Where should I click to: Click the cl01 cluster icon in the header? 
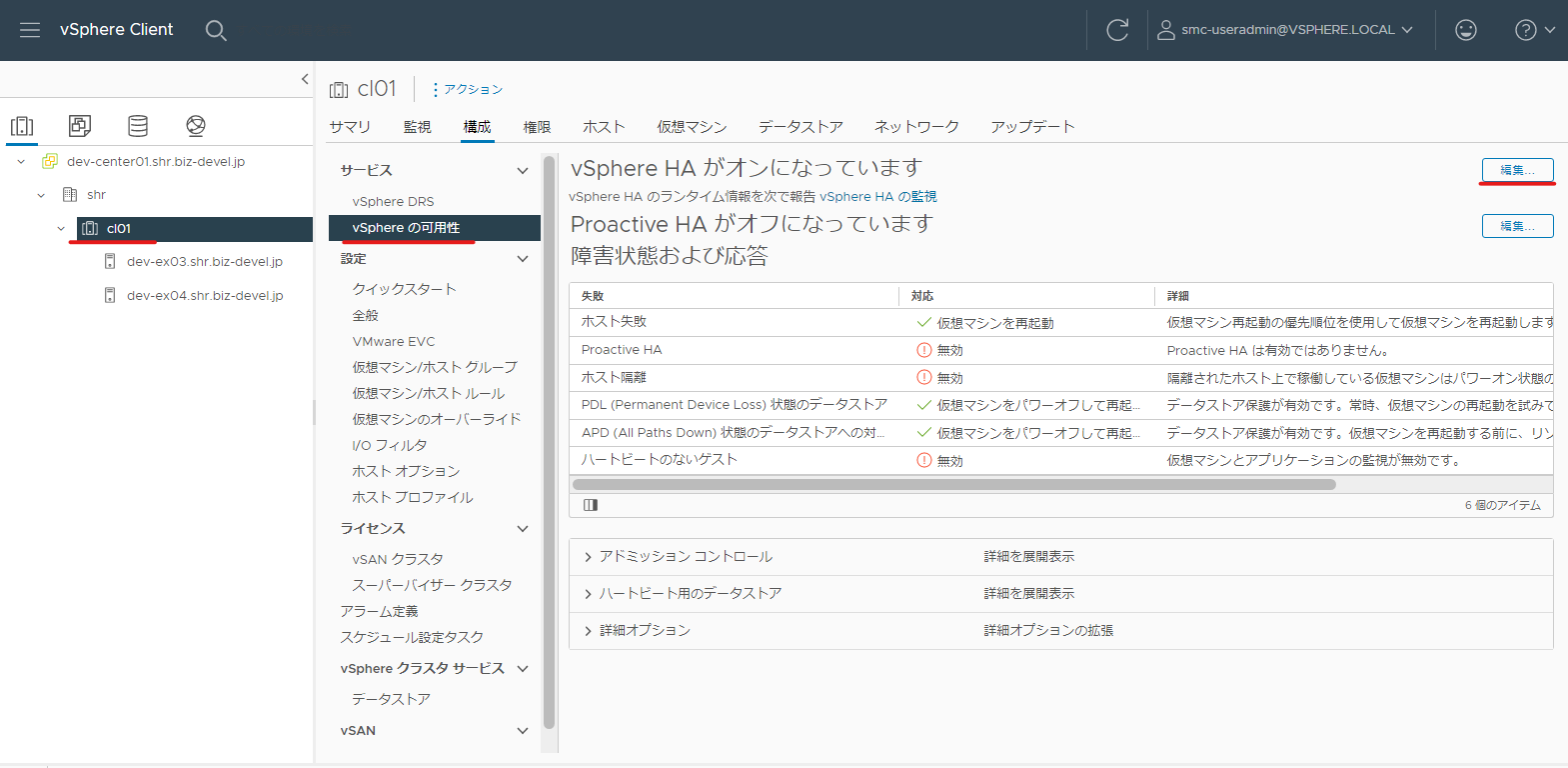click(x=339, y=90)
